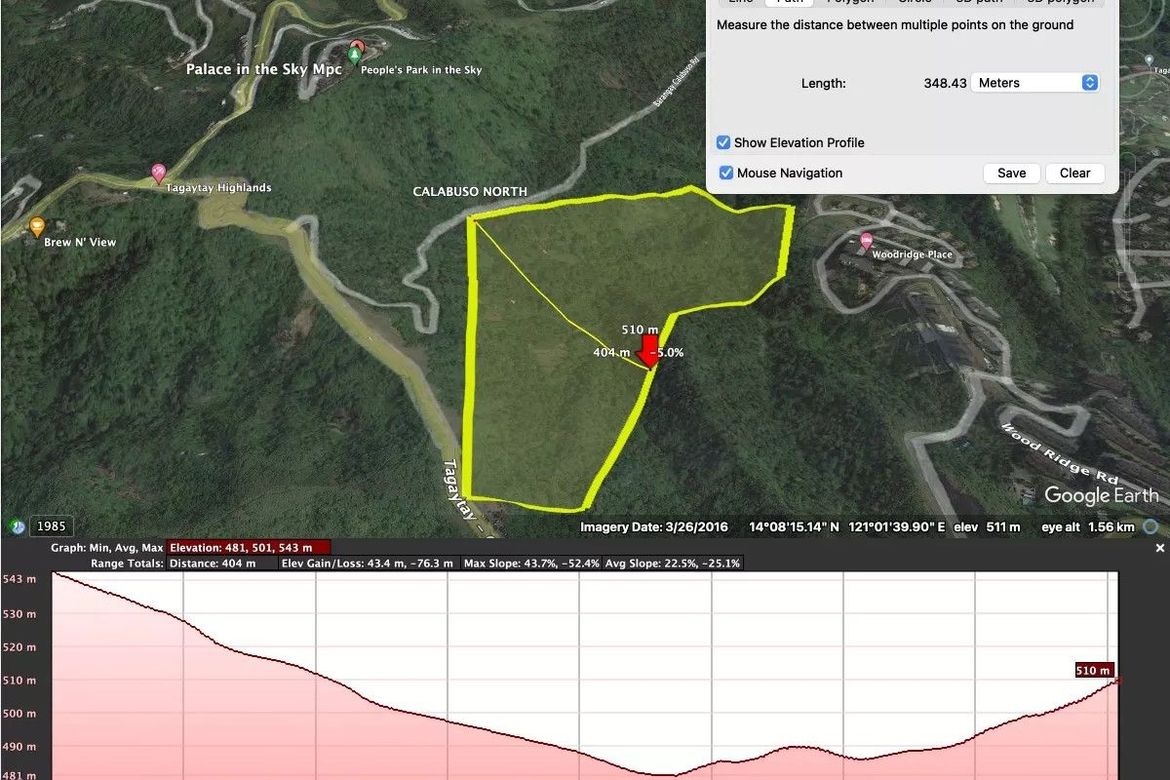Click the People's Park in the Sky green marker
1170x780 pixels.
click(357, 54)
